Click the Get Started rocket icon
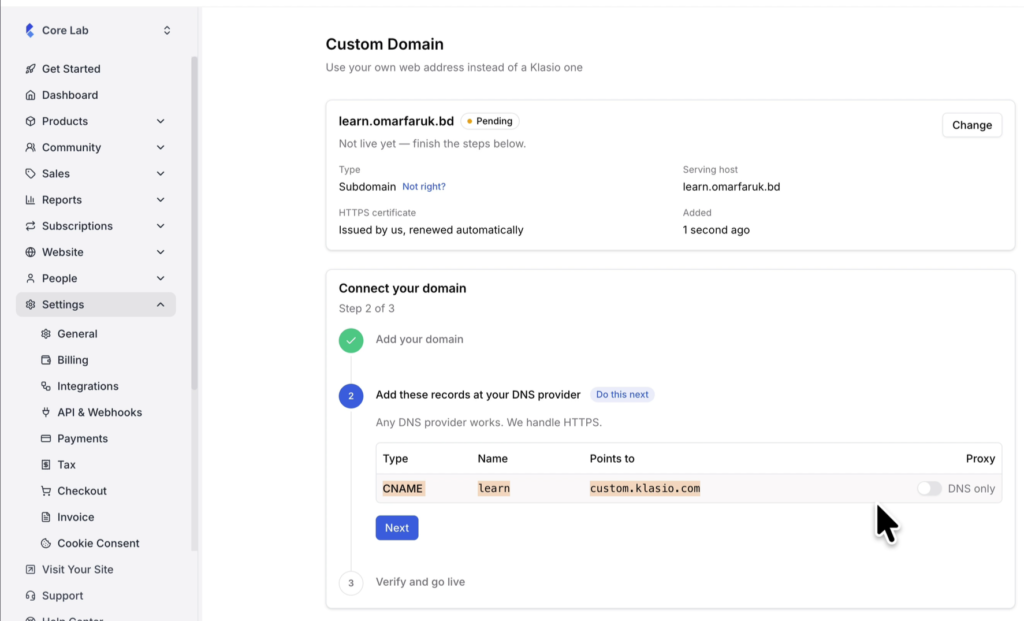This screenshot has width=1024, height=621. pyautogui.click(x=30, y=69)
